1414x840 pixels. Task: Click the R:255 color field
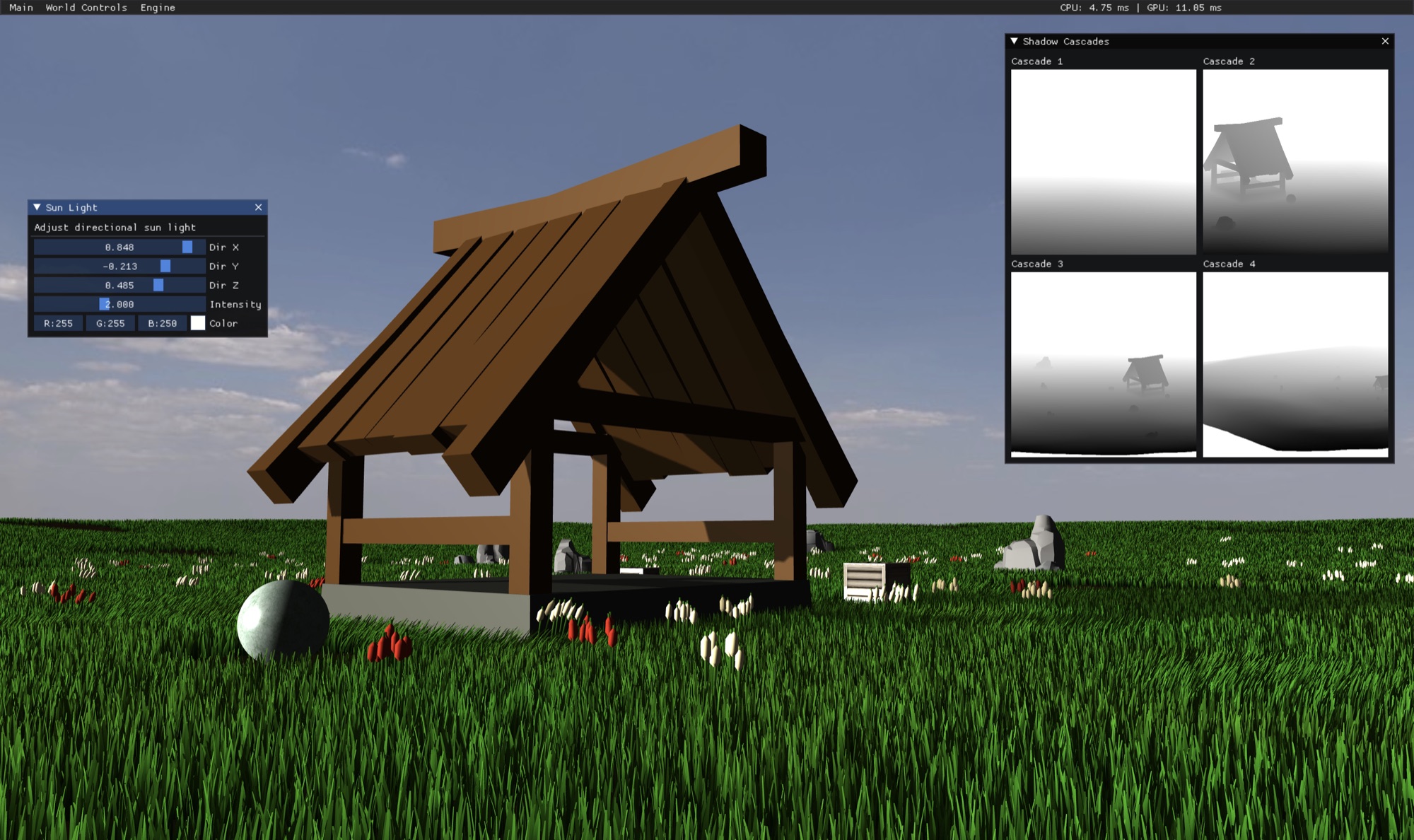pyautogui.click(x=58, y=323)
